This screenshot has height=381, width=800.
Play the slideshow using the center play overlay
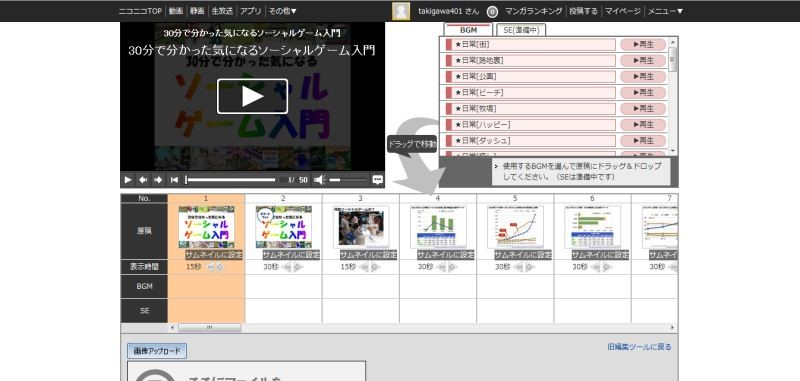click(x=253, y=96)
